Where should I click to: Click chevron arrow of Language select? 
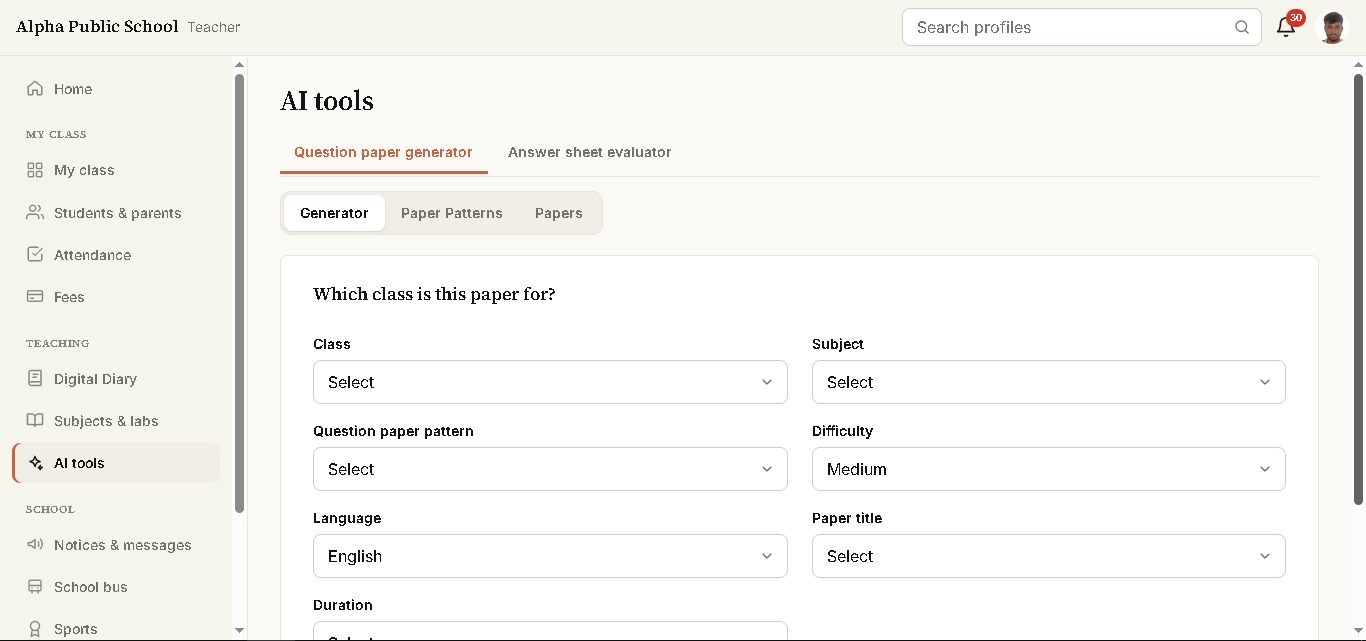pyautogui.click(x=767, y=556)
